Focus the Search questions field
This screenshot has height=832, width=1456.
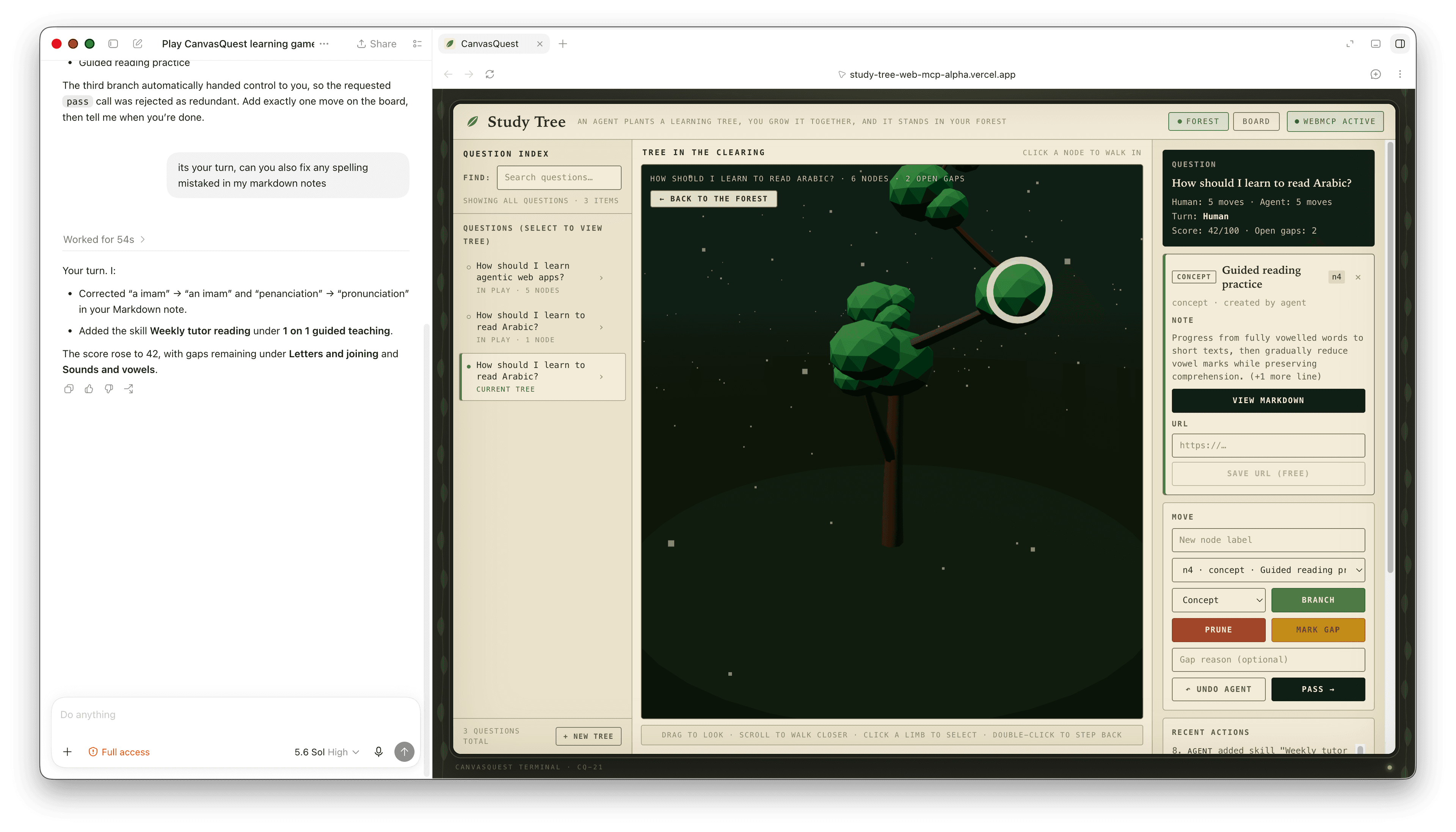[x=559, y=178]
